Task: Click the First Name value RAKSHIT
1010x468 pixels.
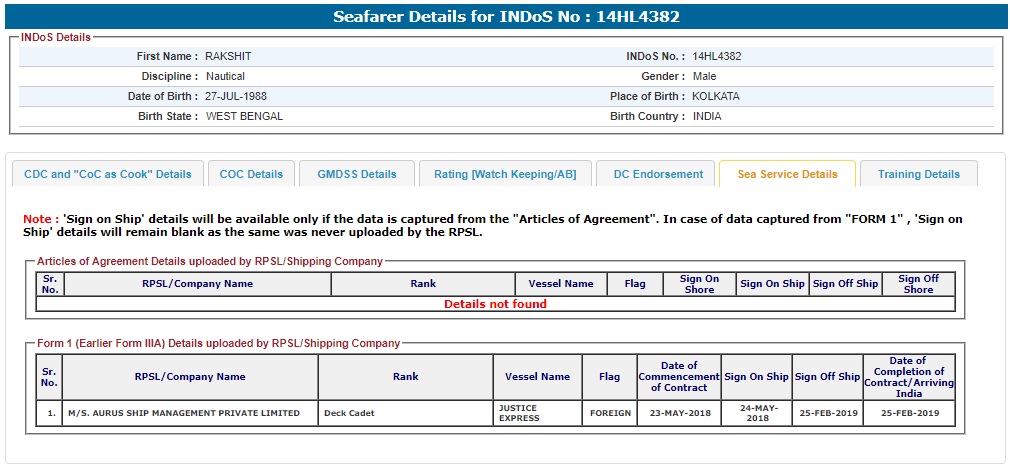Action: click(228, 57)
